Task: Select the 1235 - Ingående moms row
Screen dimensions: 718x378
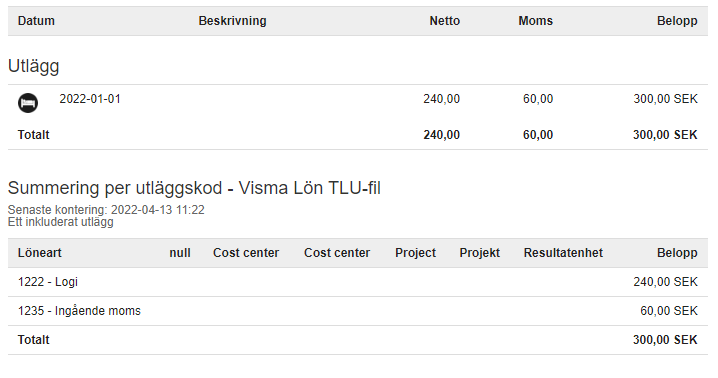Action: click(358, 311)
